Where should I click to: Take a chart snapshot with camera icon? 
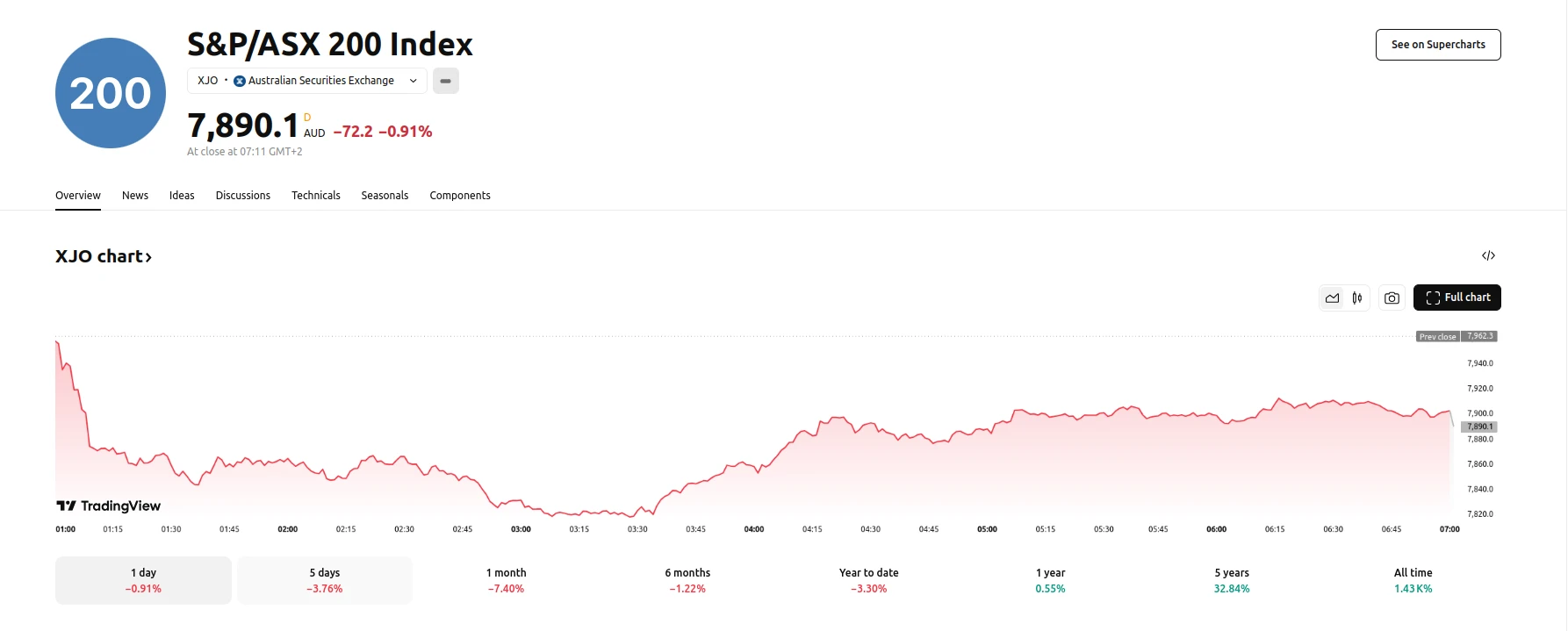tap(1392, 298)
